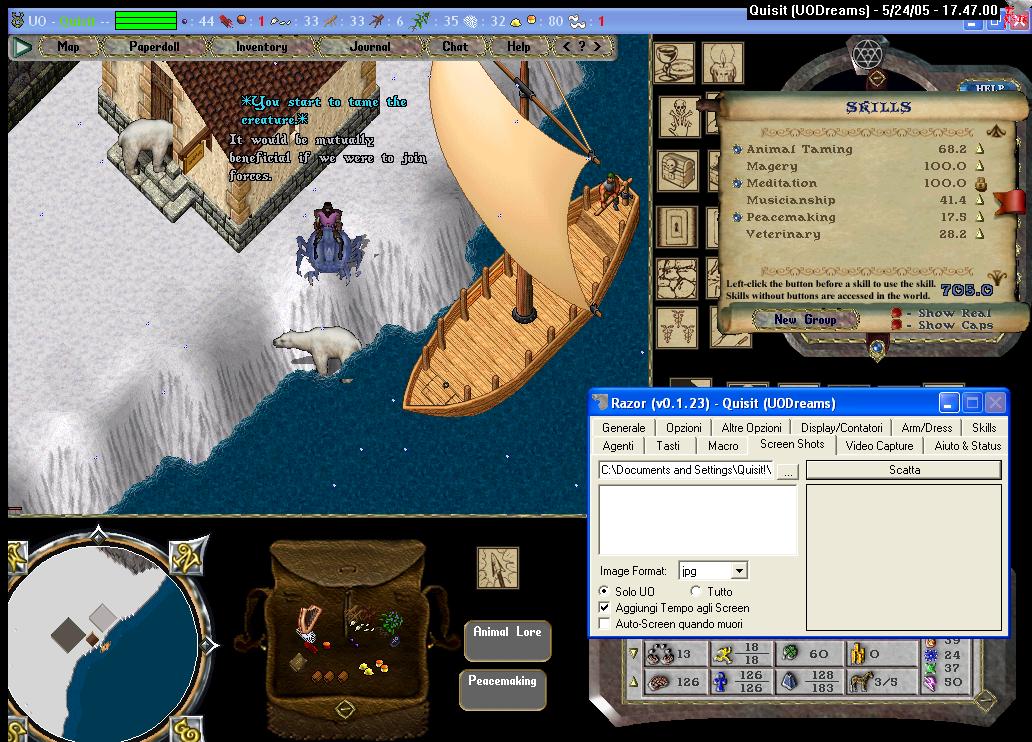Click the triple caduceus spell icon
Screen dimensions: 1032x742
click(x=677, y=327)
